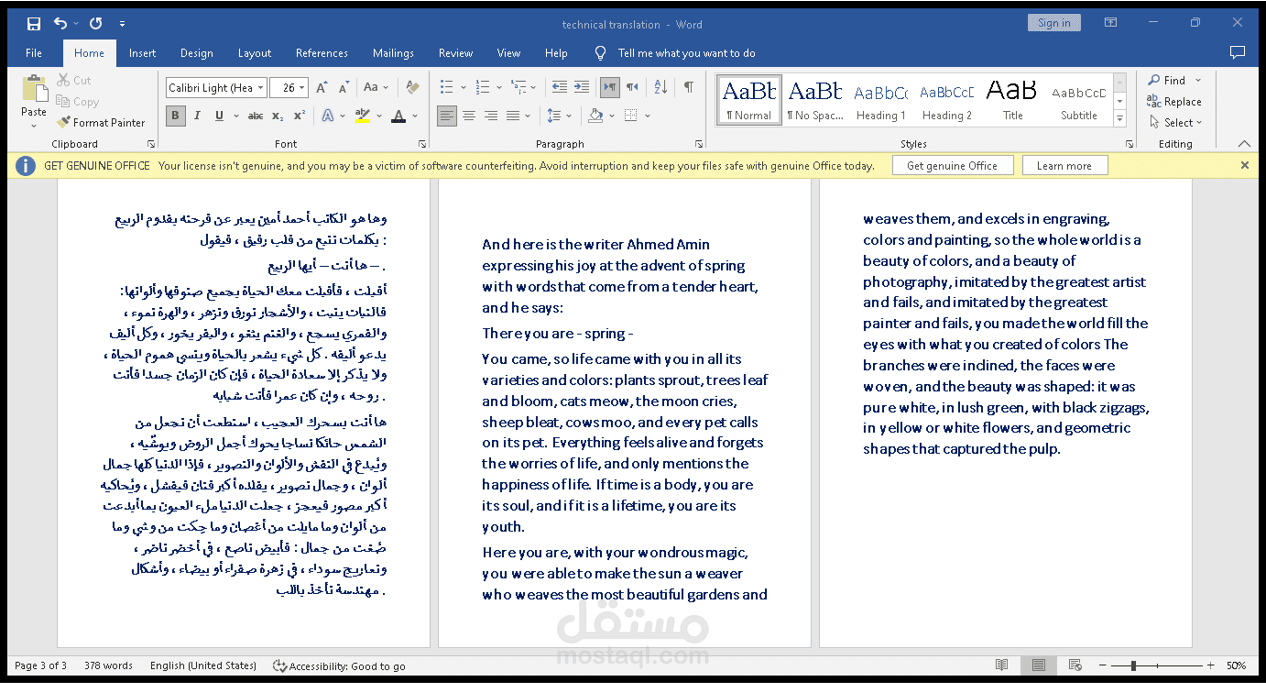This screenshot has height=683, width=1266.
Task: Click the Redo icon in title bar
Action: (x=96, y=23)
